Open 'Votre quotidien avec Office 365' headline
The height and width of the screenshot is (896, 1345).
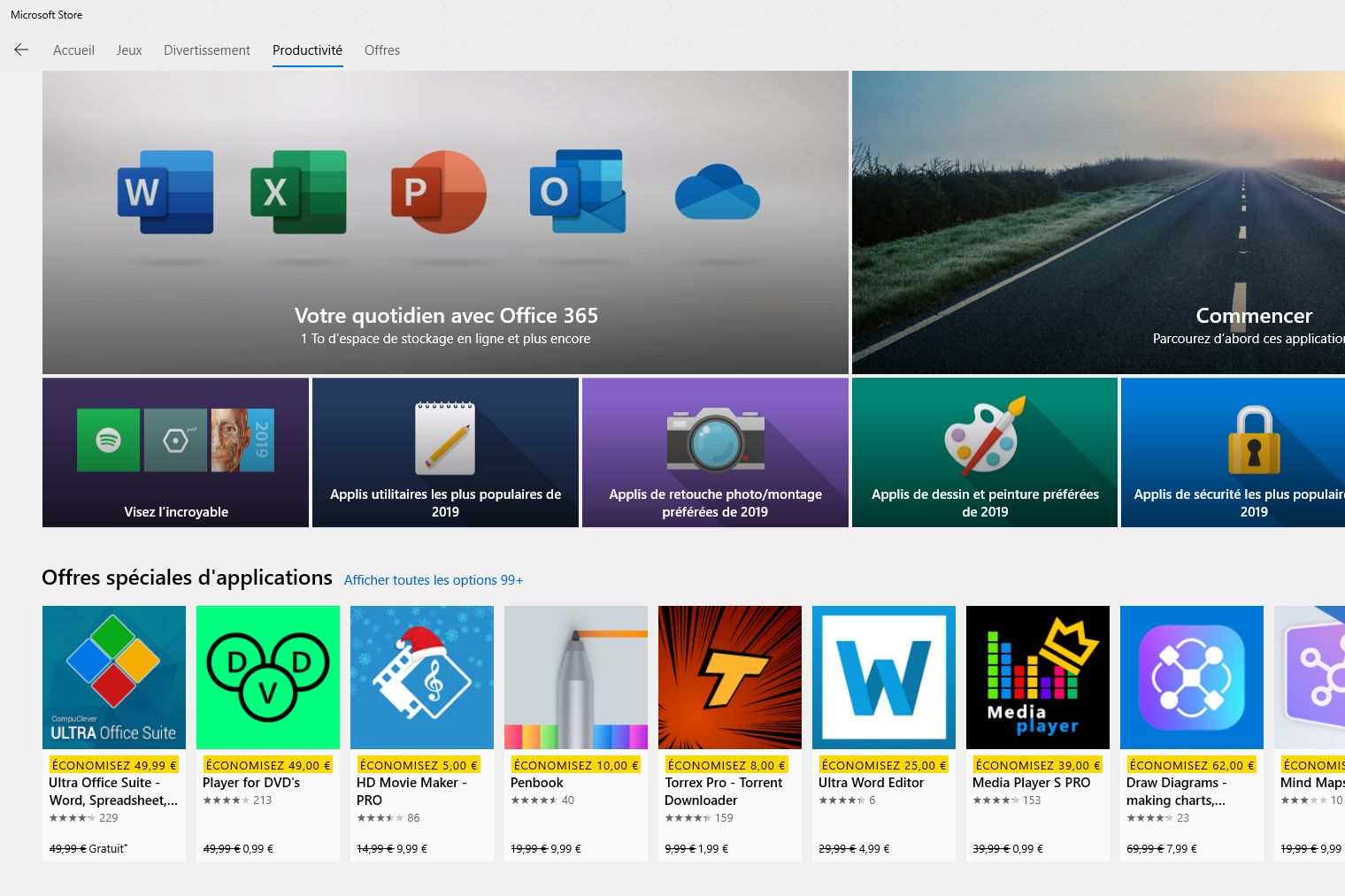pyautogui.click(x=446, y=316)
